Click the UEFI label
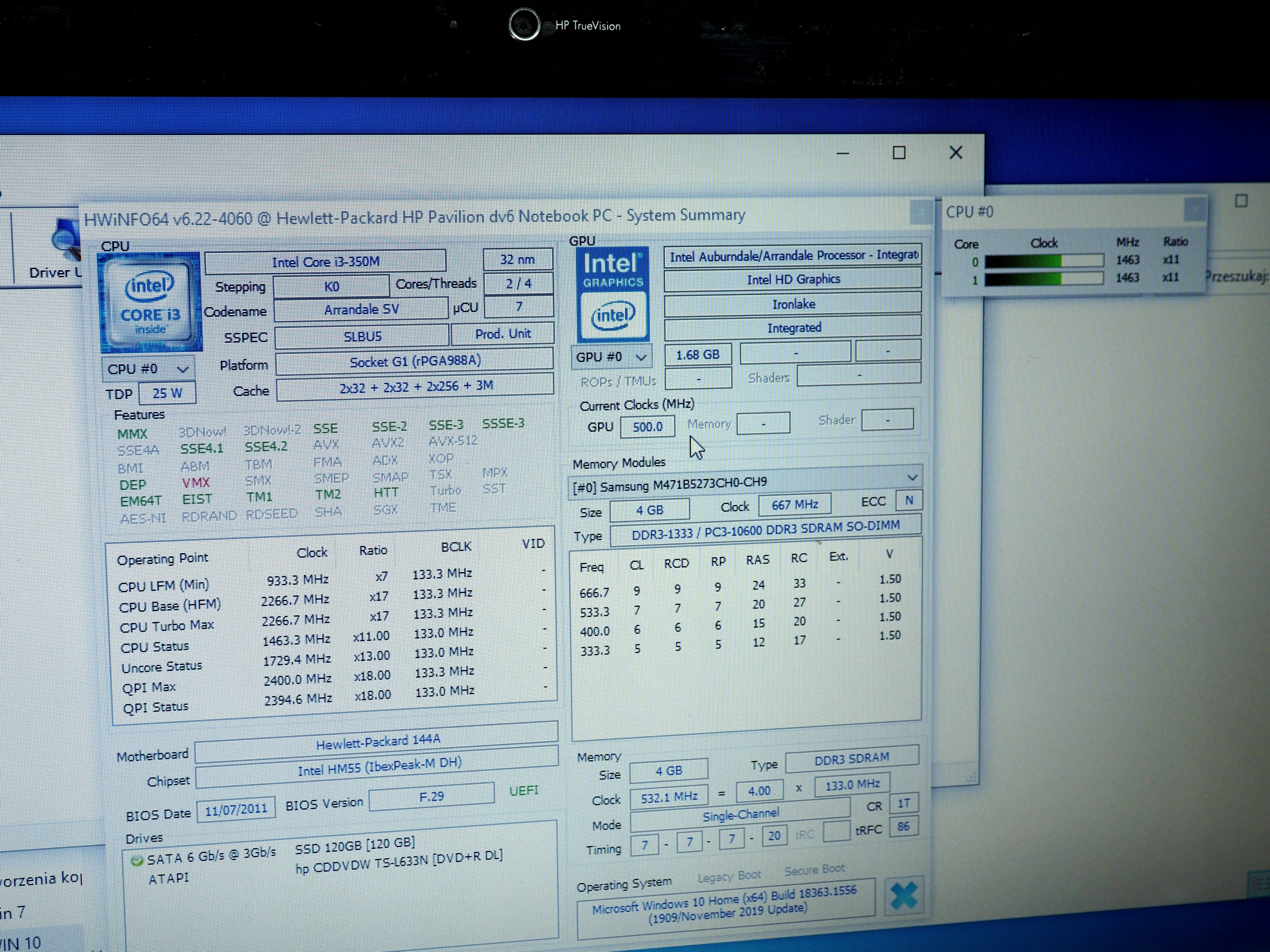1270x952 pixels. pos(523,791)
